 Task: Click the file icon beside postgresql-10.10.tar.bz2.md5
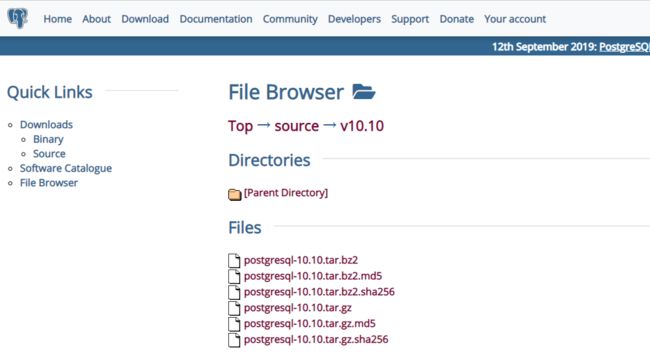tap(234, 276)
